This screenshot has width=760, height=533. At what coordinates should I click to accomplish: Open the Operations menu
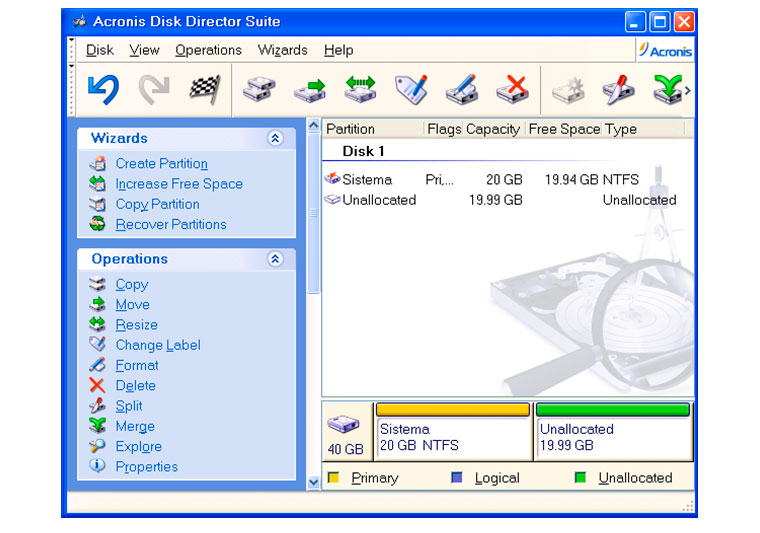(208, 50)
